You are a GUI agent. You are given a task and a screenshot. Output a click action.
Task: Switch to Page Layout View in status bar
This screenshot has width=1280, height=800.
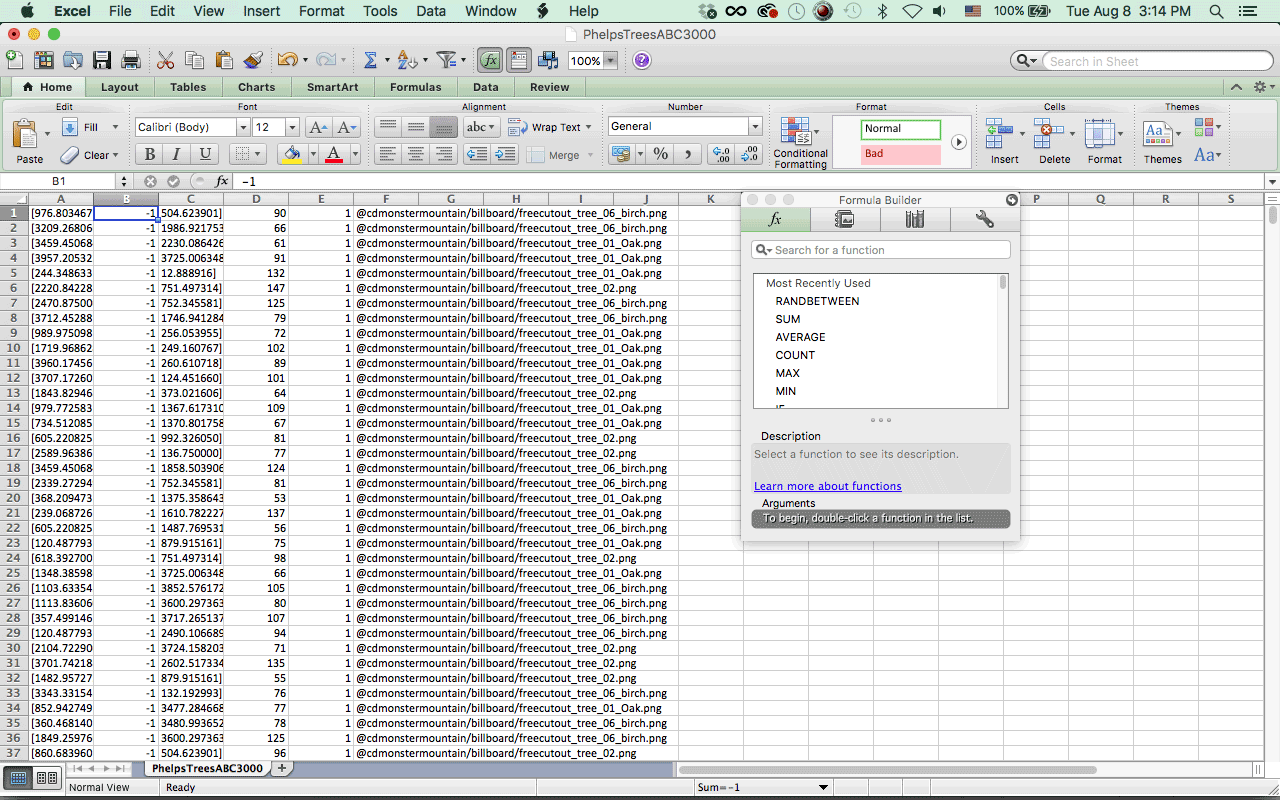[x=46, y=778]
